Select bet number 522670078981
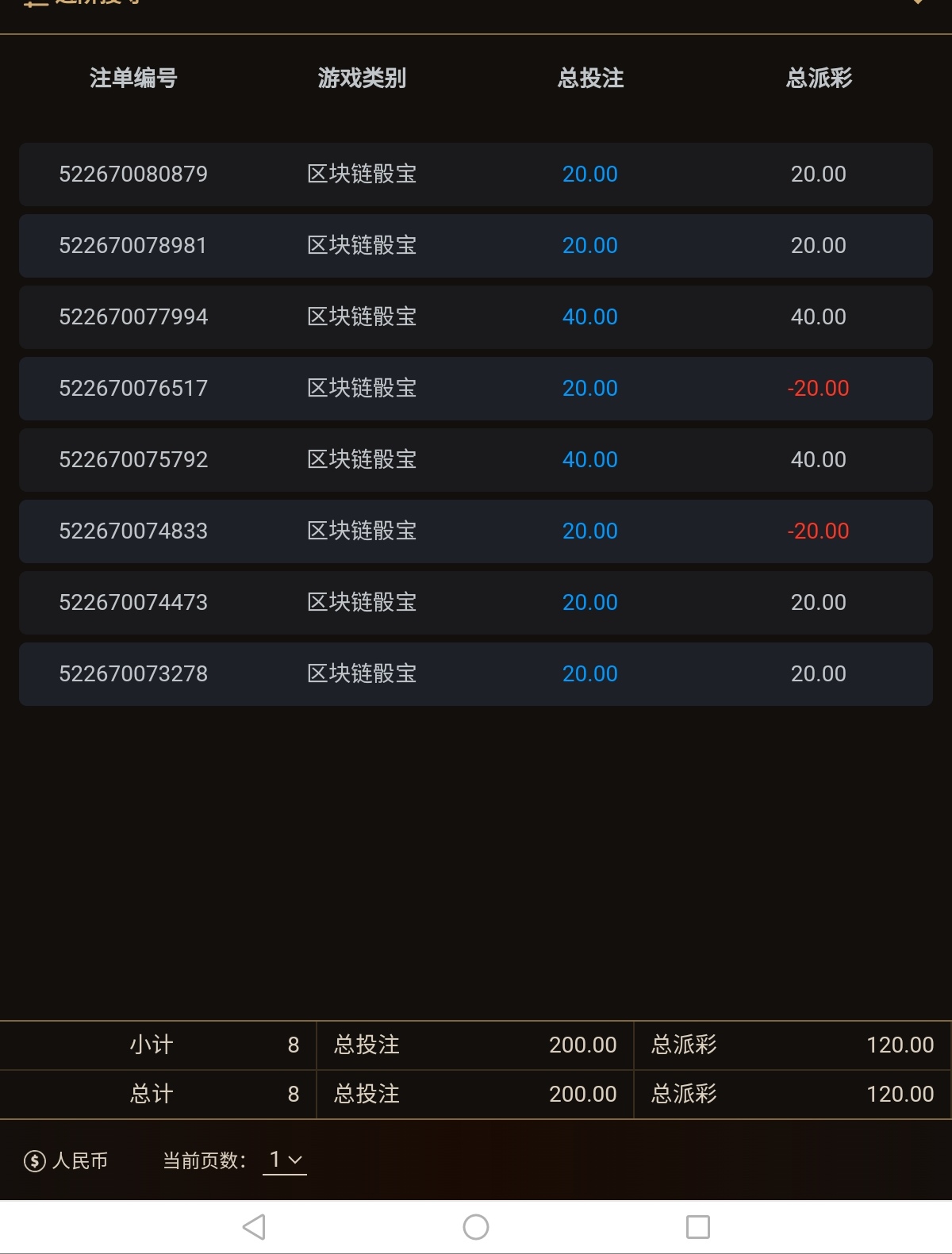Screen dimensions: 952x1254 point(133,246)
